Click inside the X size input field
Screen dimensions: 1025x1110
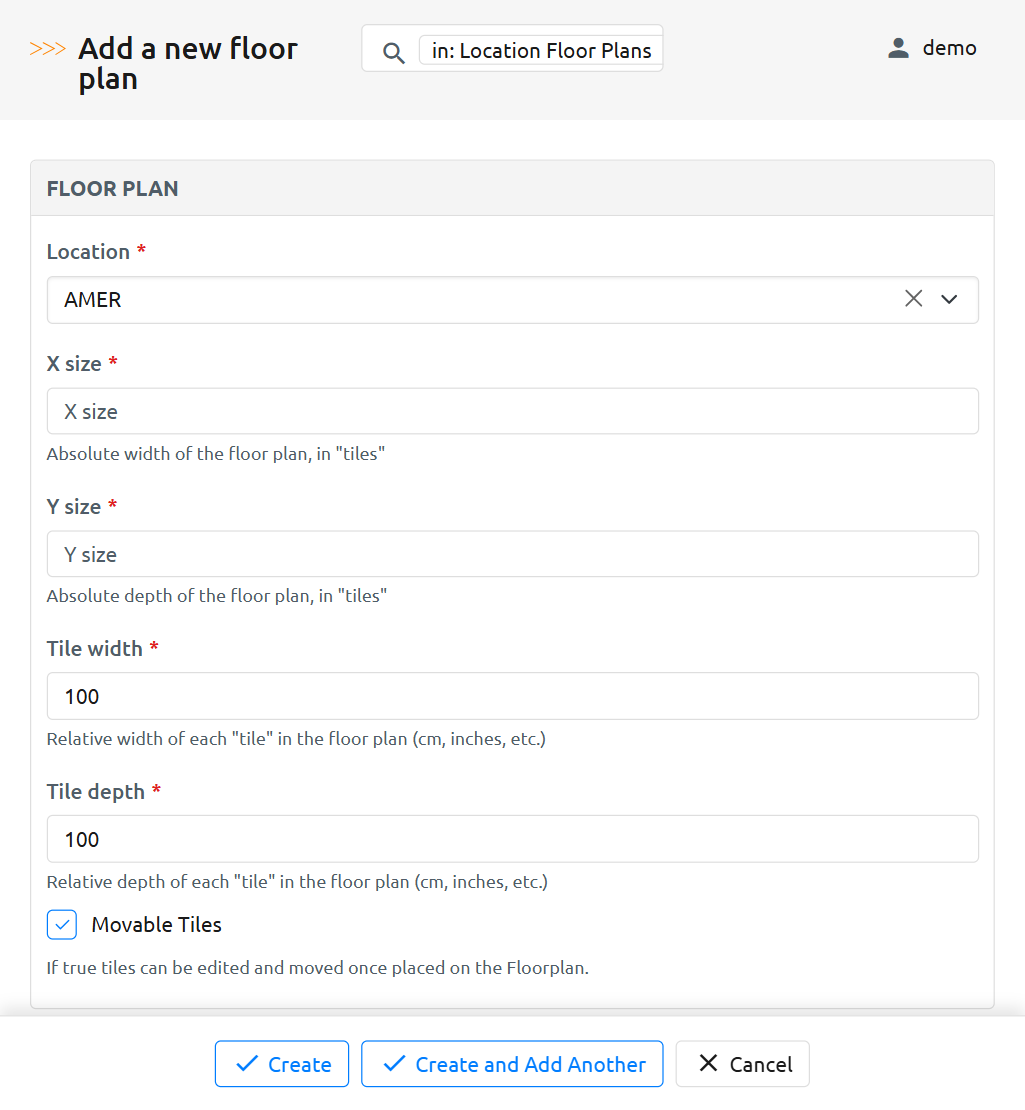[512, 411]
